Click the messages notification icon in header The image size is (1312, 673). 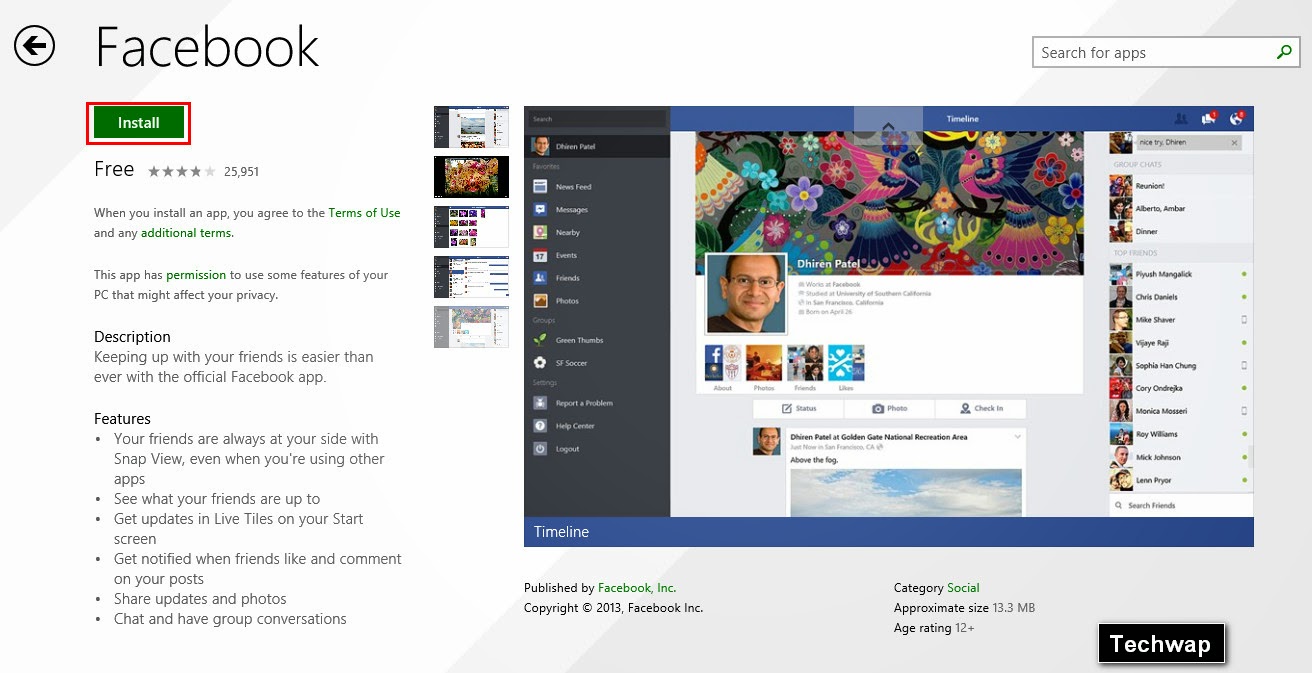coord(1209,118)
